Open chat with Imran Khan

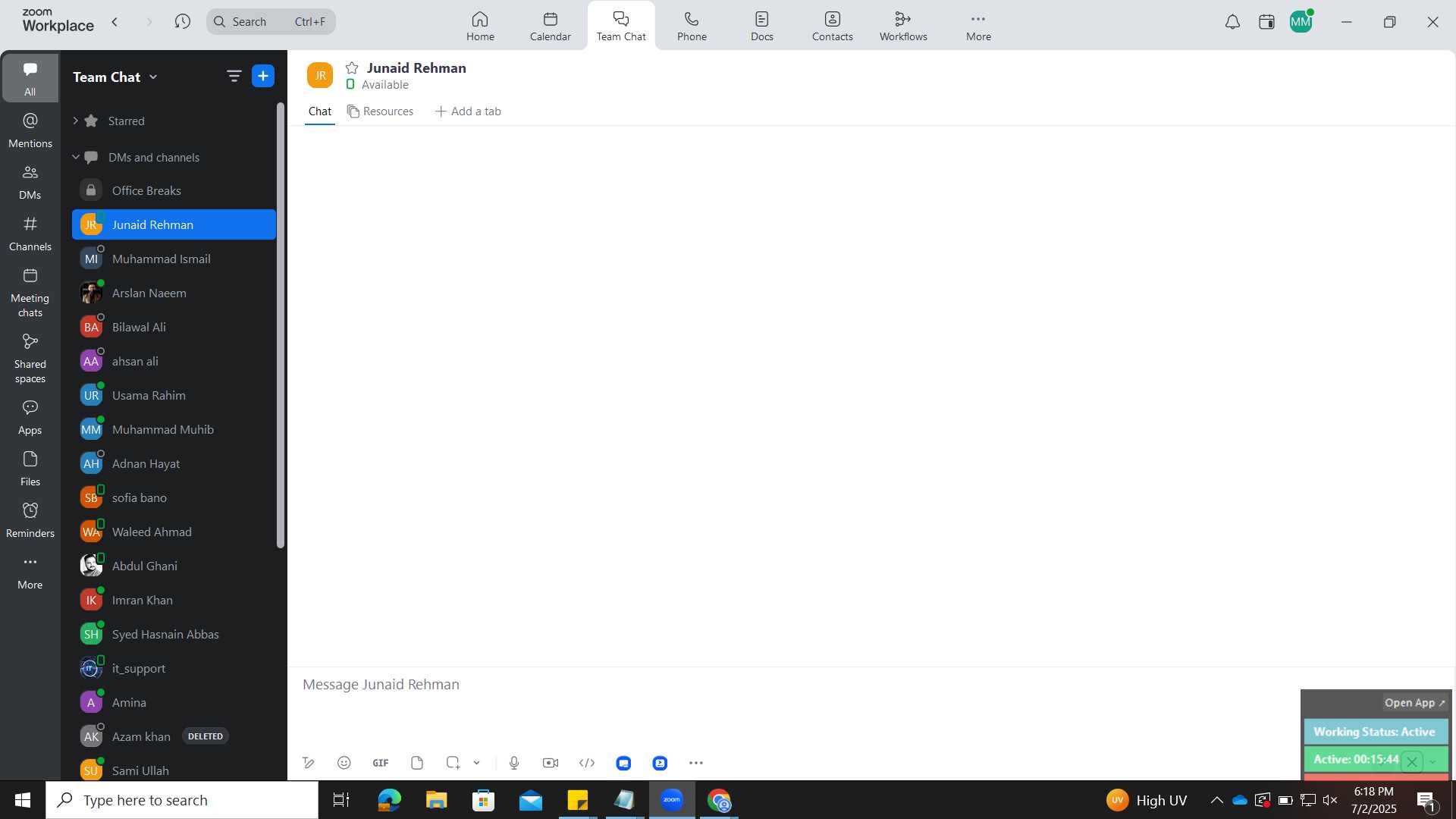(174, 600)
